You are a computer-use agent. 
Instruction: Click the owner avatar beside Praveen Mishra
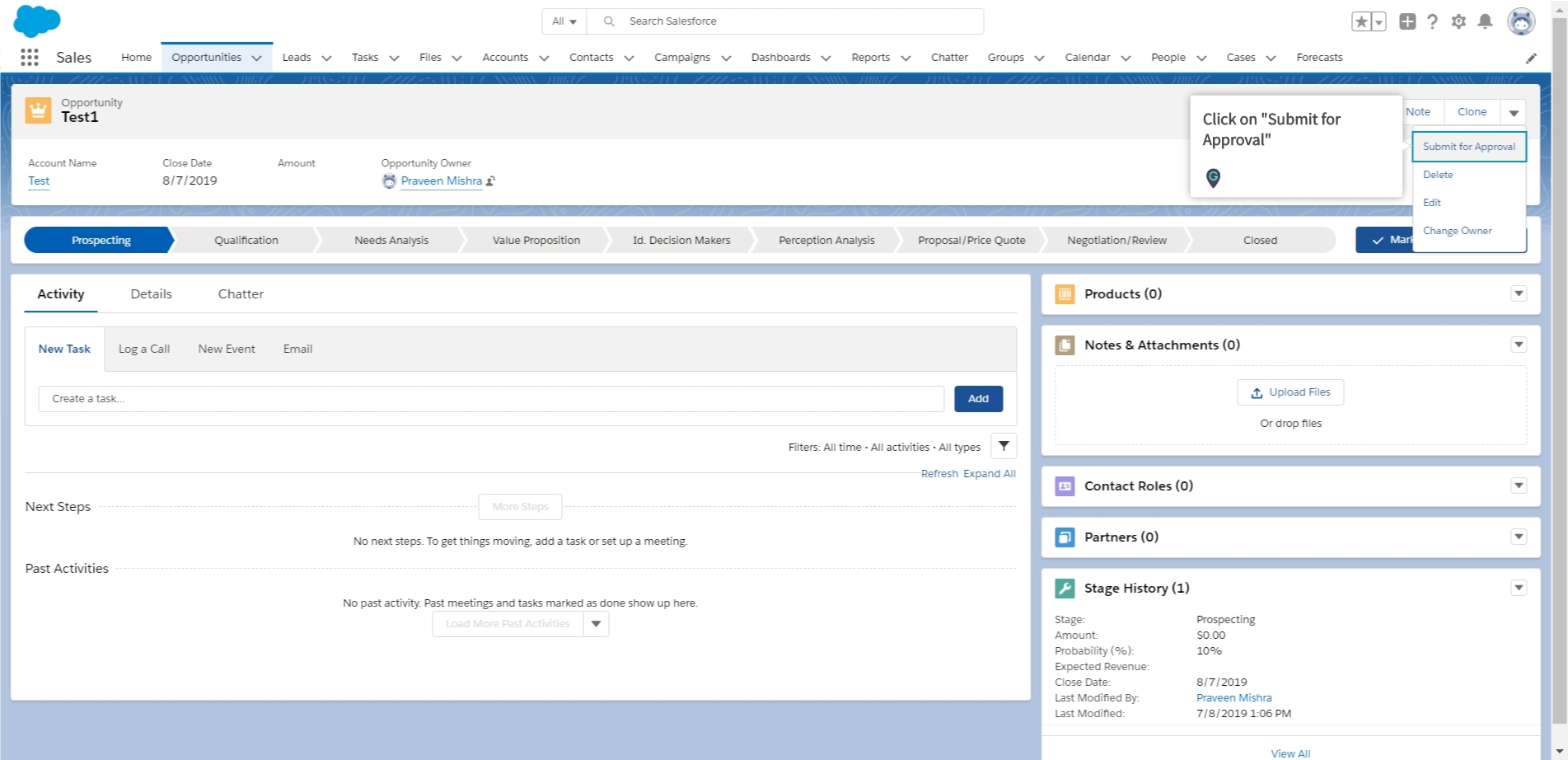point(389,181)
